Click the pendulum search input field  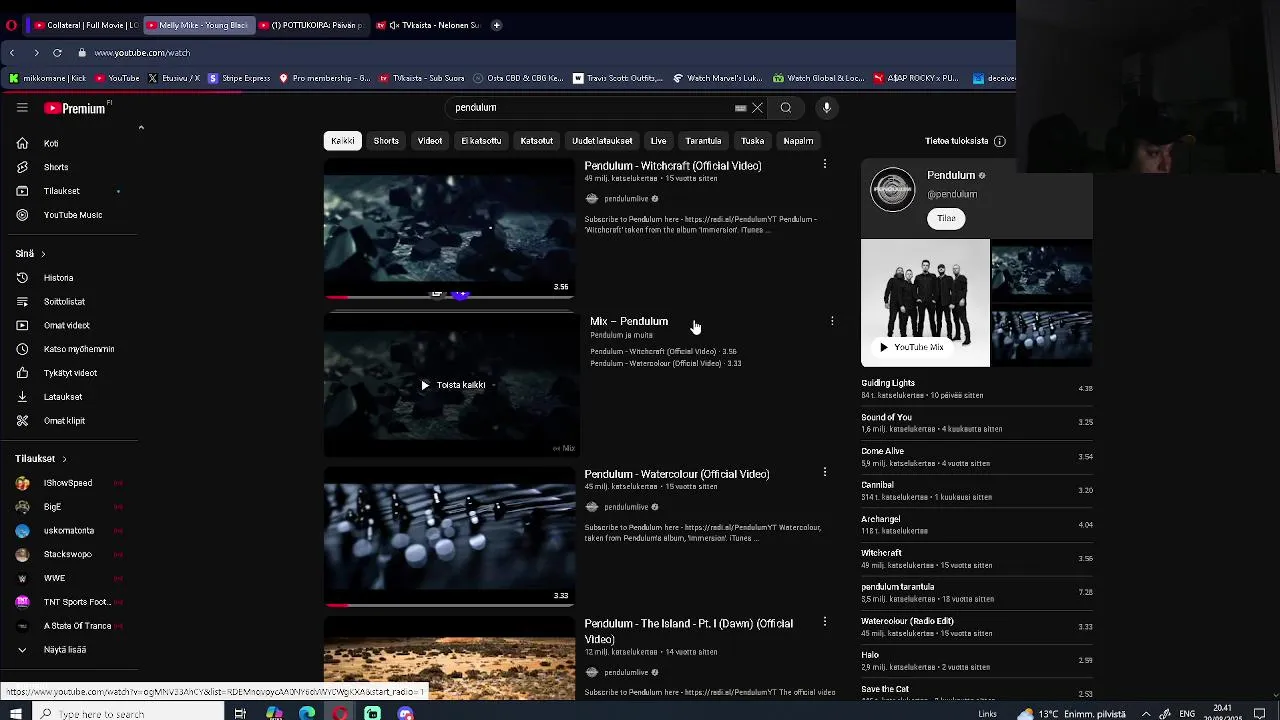tap(590, 108)
